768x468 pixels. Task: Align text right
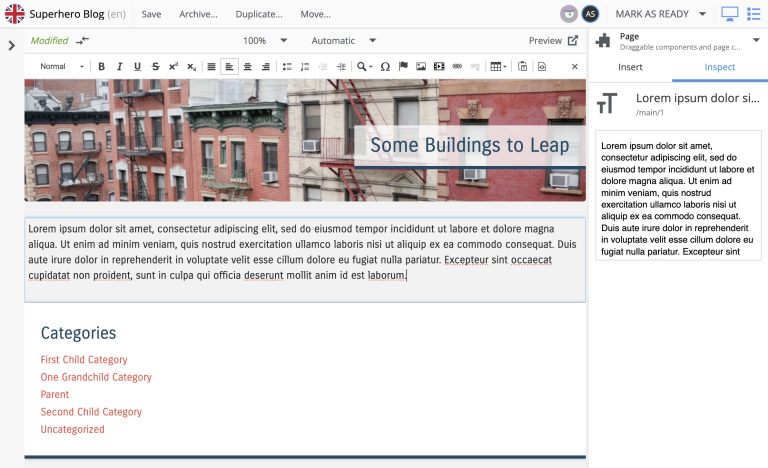[x=265, y=67]
